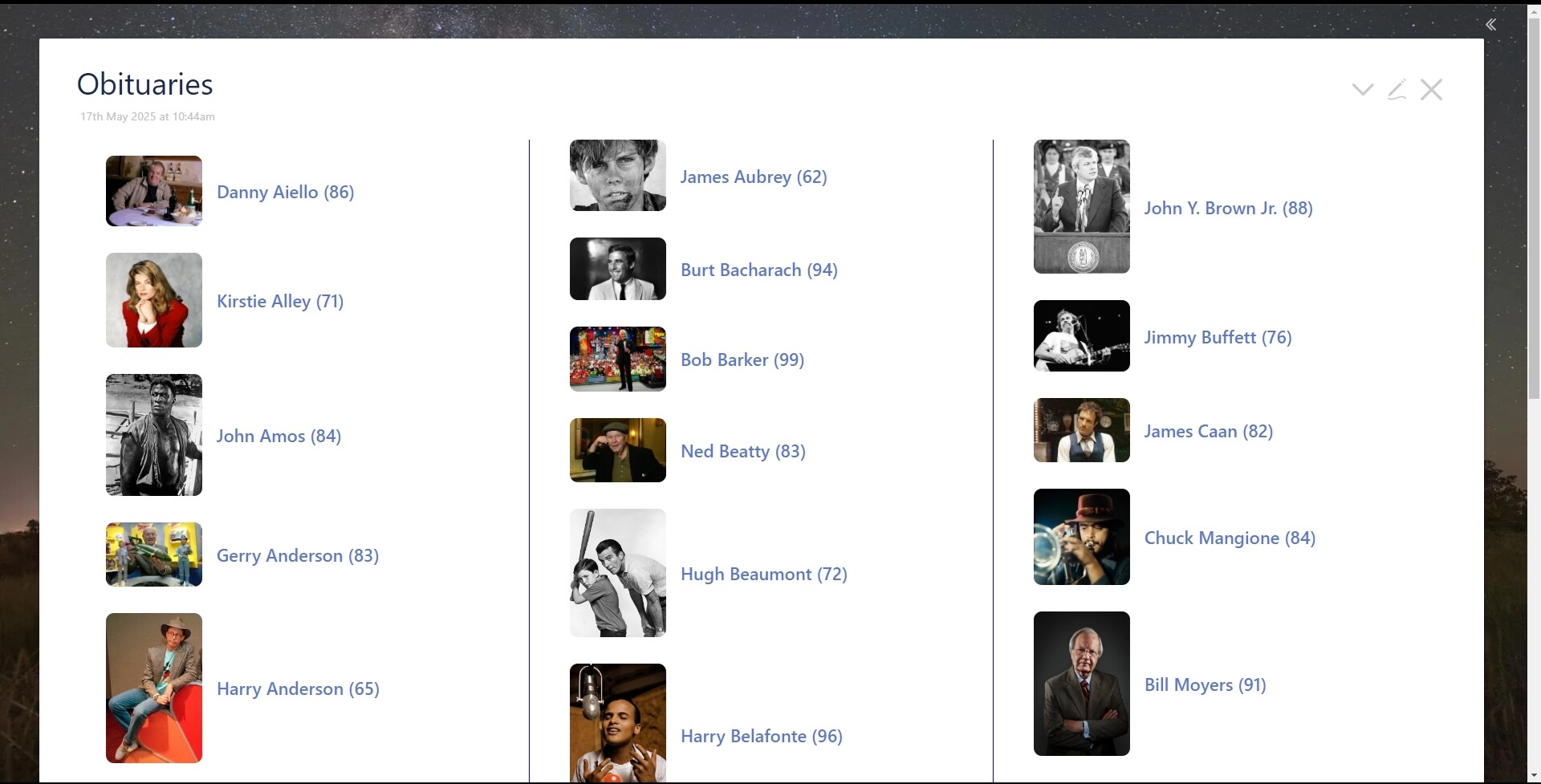This screenshot has width=1541, height=784.
Task: Click Burt Bacharach's photo thumbnail
Action: pyautogui.click(x=618, y=269)
